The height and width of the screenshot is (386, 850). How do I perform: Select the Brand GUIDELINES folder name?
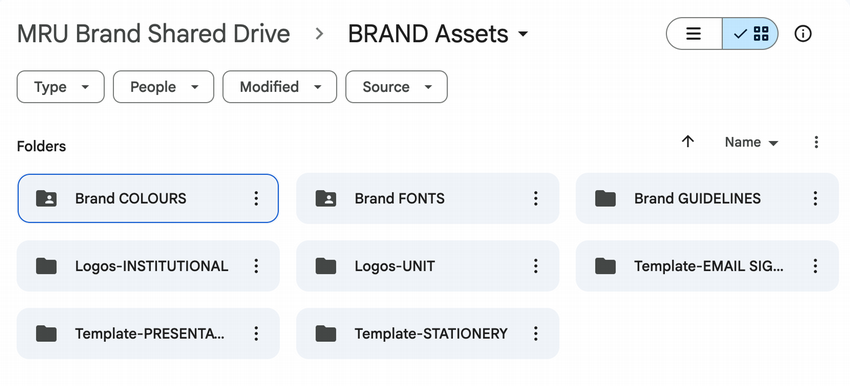[x=697, y=198]
